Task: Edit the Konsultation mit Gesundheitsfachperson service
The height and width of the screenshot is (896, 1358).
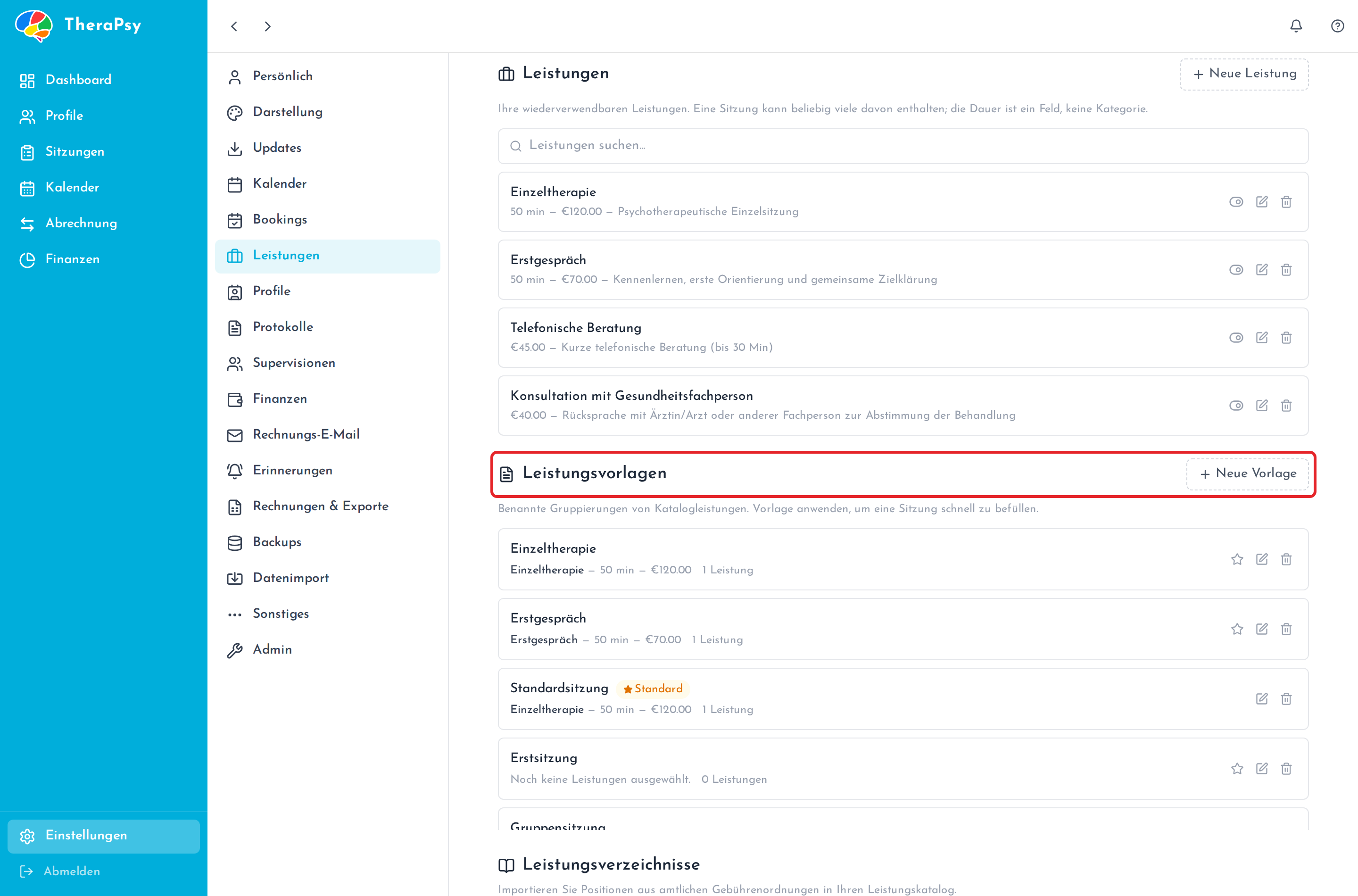Action: [x=1261, y=406]
